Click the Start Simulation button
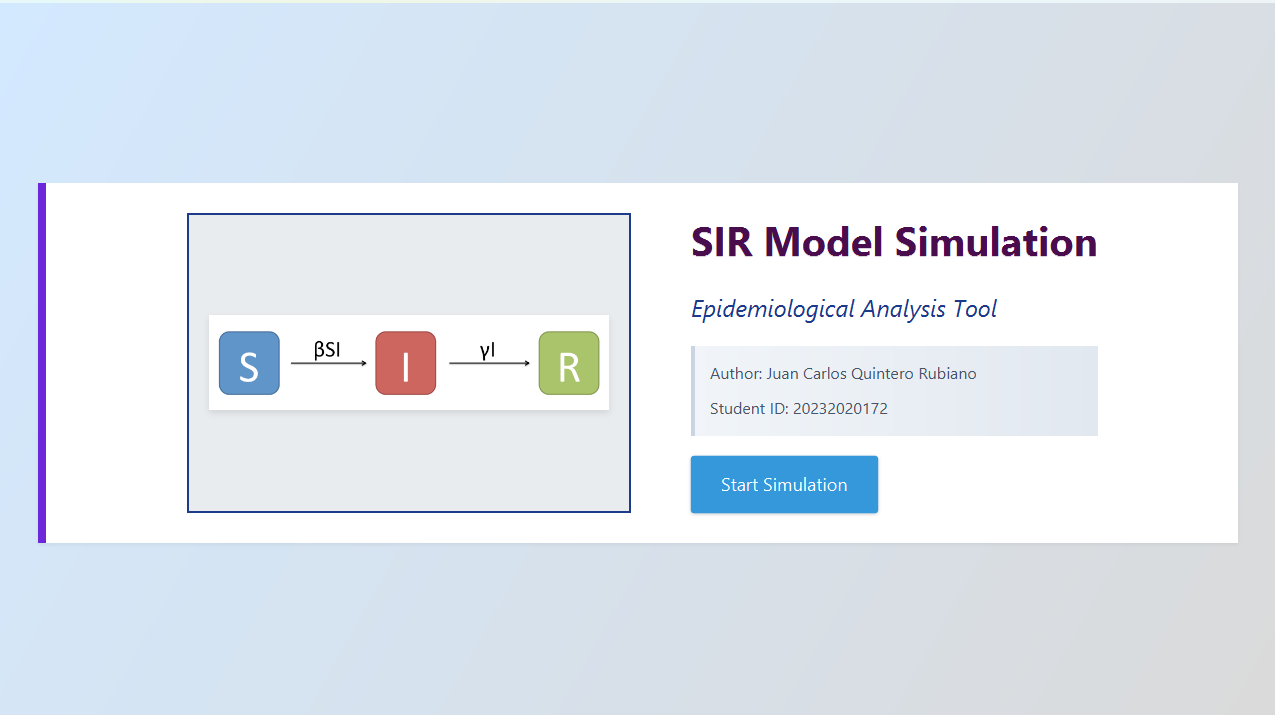The height and width of the screenshot is (715, 1275). click(784, 485)
